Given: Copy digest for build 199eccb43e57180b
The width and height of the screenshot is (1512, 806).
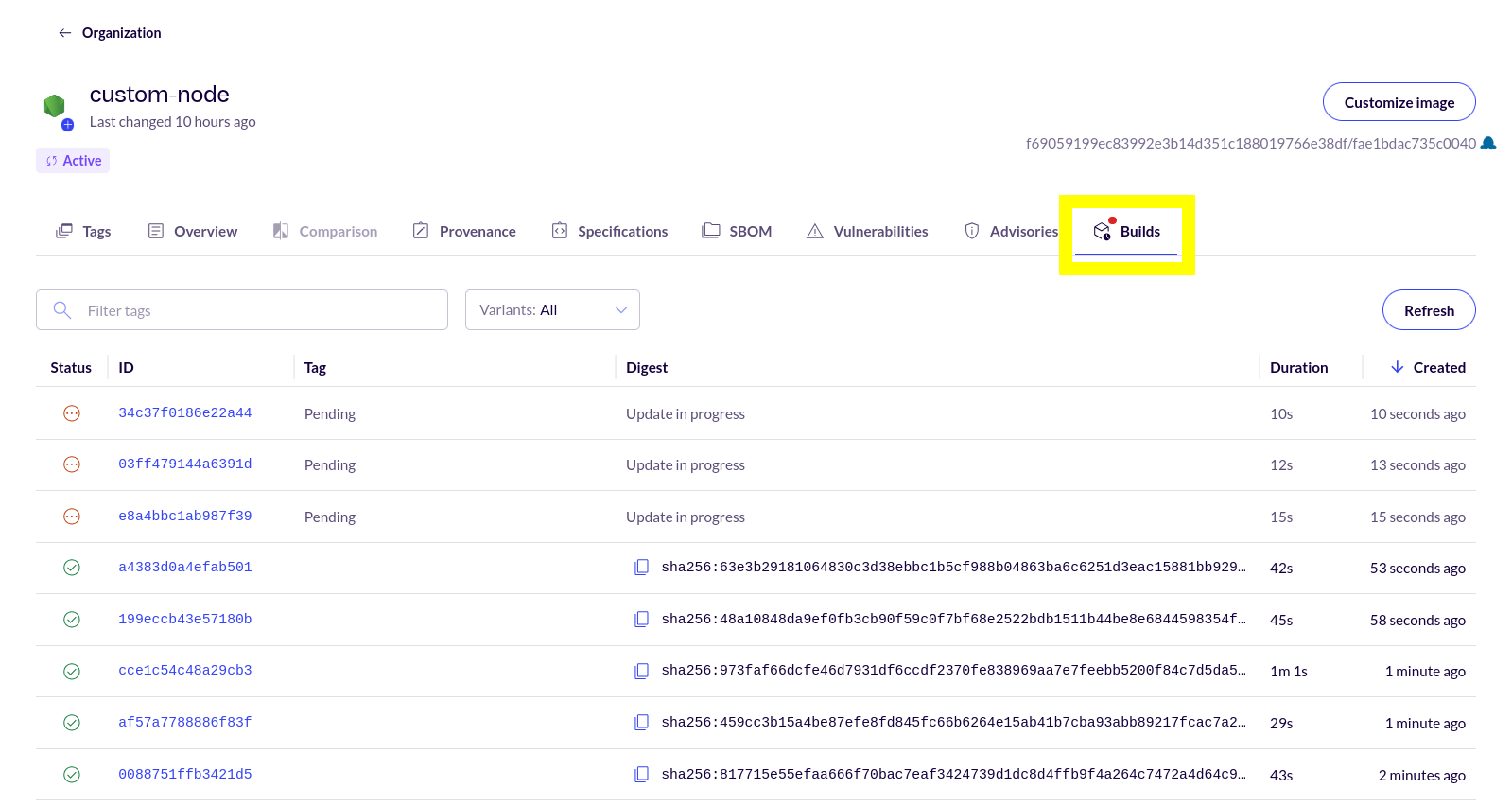Looking at the screenshot, I should pyautogui.click(x=641, y=620).
